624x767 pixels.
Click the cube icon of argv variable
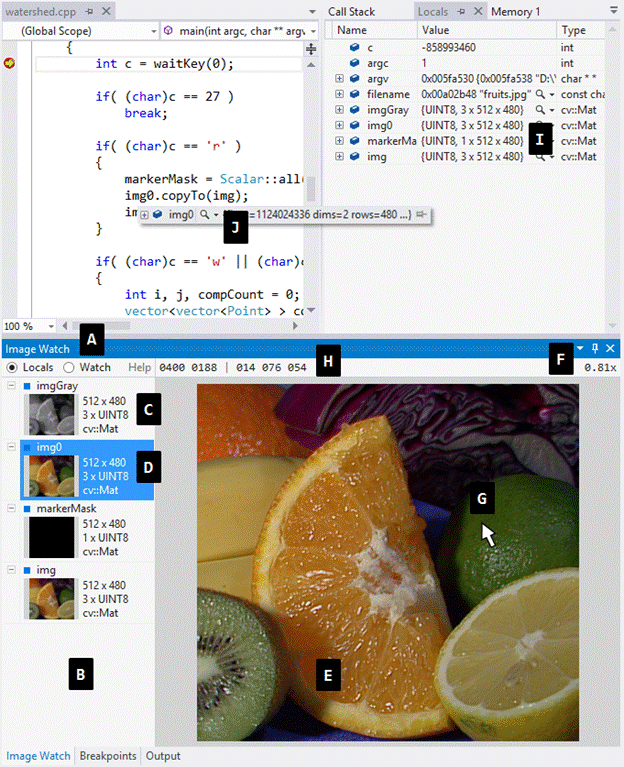[355, 78]
